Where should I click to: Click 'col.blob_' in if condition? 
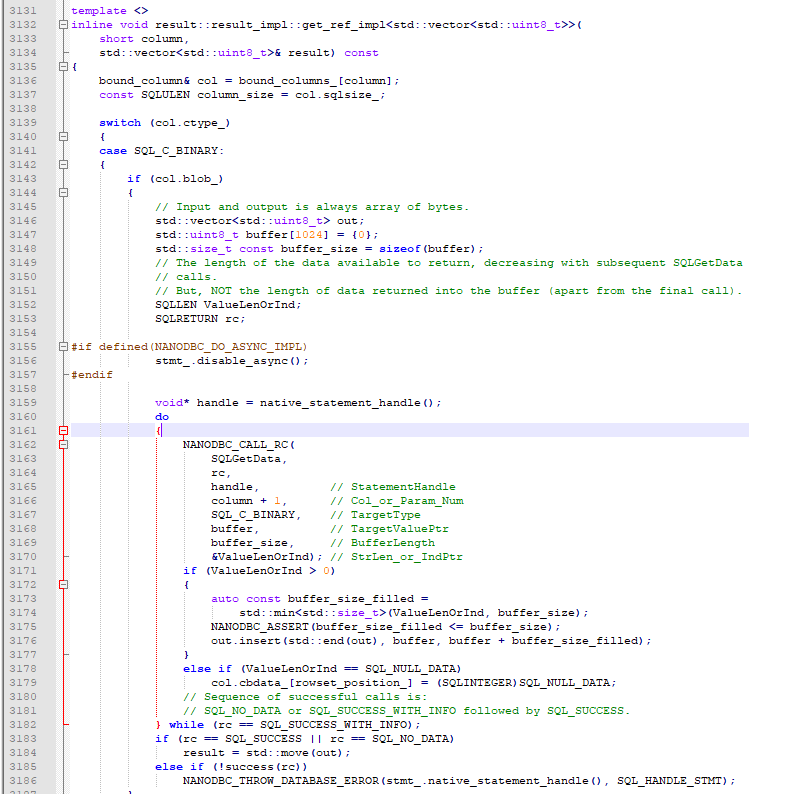[x=186, y=179]
